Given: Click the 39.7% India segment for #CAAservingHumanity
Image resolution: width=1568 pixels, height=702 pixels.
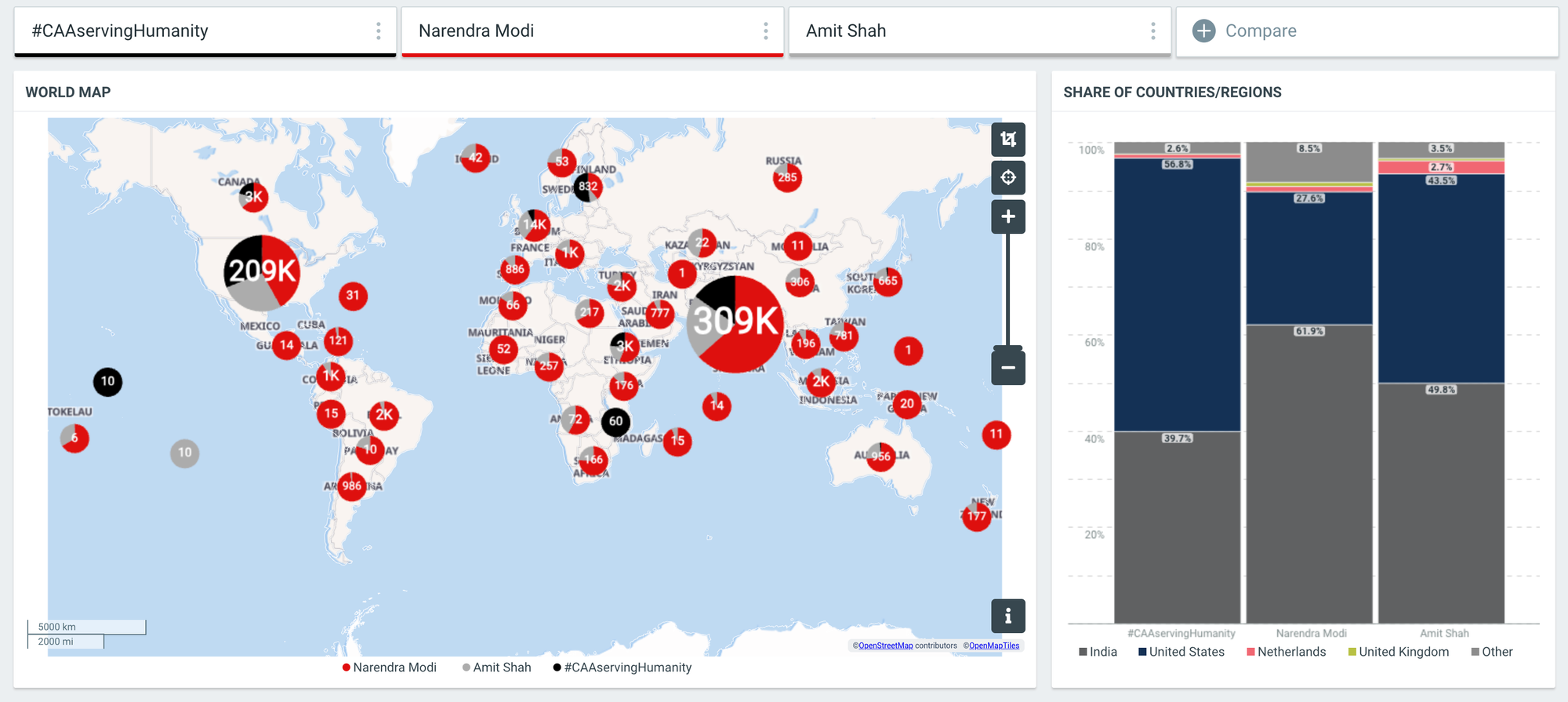Looking at the screenshot, I should coord(1177,527).
